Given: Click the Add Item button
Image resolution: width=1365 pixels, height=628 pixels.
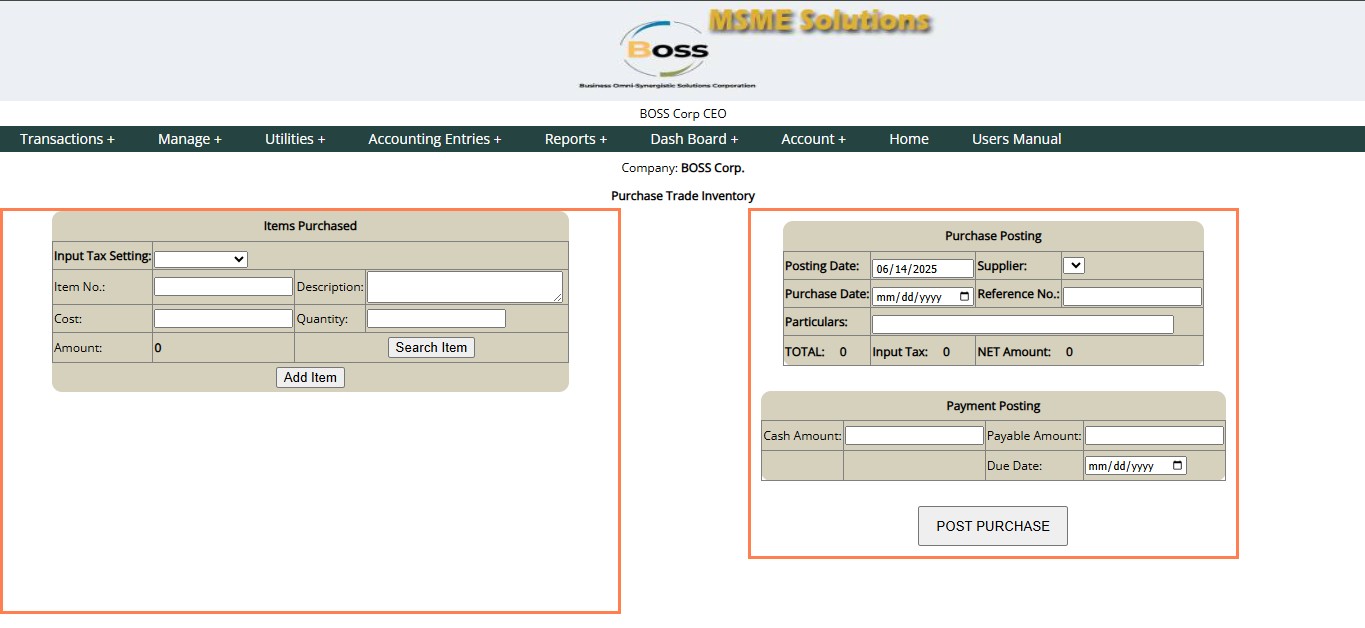Looking at the screenshot, I should point(310,377).
